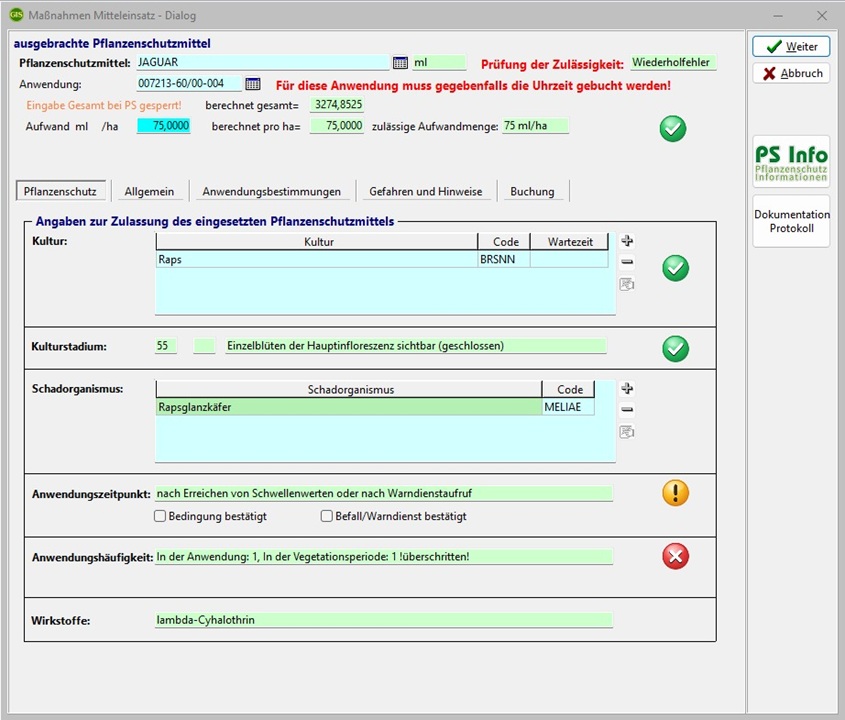Viewport: 845px width, 720px height.
Task: Click the green check beside zulässige Aufwandmenge
Action: pos(673,129)
